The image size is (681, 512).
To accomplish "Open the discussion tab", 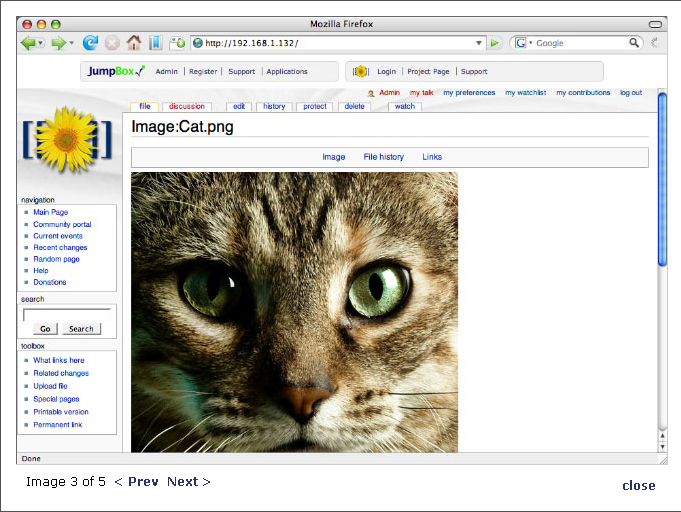I will (187, 106).
